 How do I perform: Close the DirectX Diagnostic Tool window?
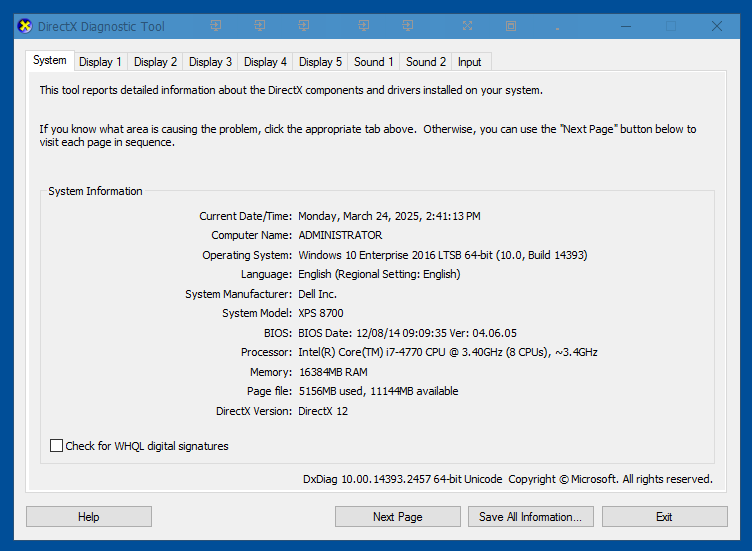tap(717, 26)
